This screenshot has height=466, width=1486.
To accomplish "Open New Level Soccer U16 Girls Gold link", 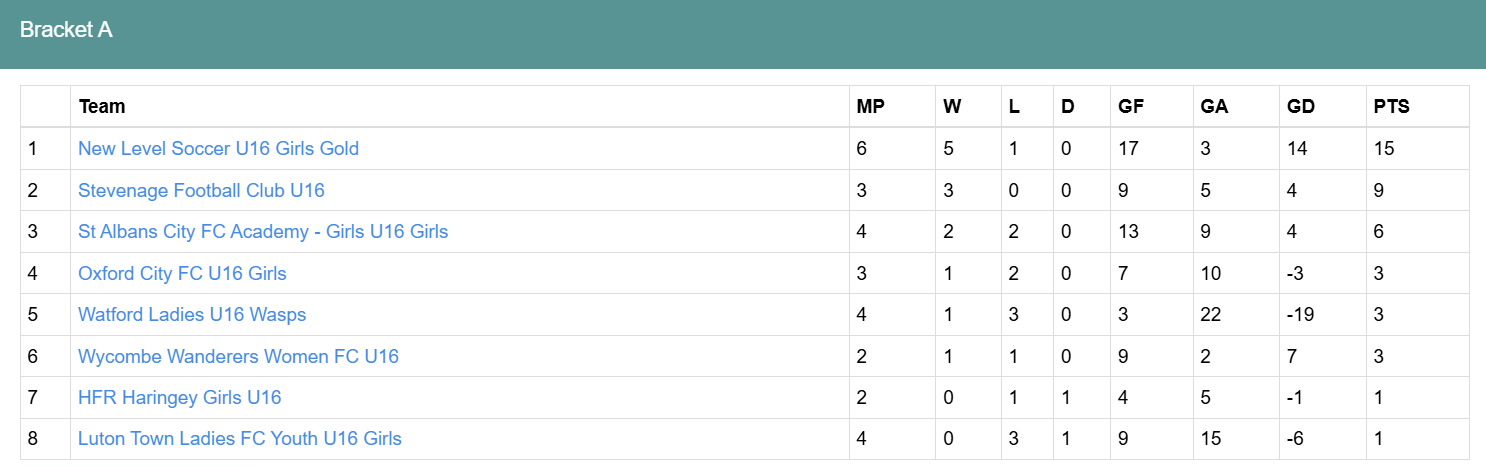I will (218, 149).
